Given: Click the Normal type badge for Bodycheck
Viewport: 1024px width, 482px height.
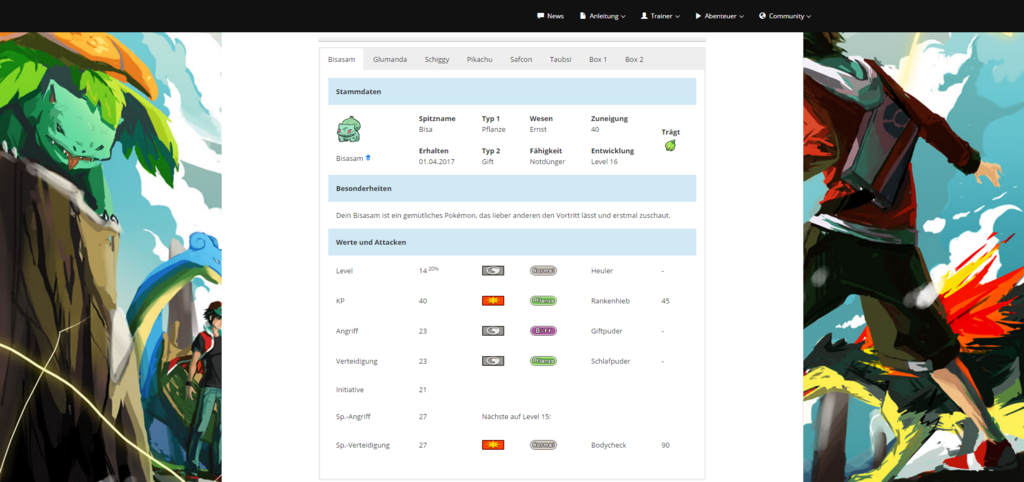Looking at the screenshot, I should (x=543, y=445).
